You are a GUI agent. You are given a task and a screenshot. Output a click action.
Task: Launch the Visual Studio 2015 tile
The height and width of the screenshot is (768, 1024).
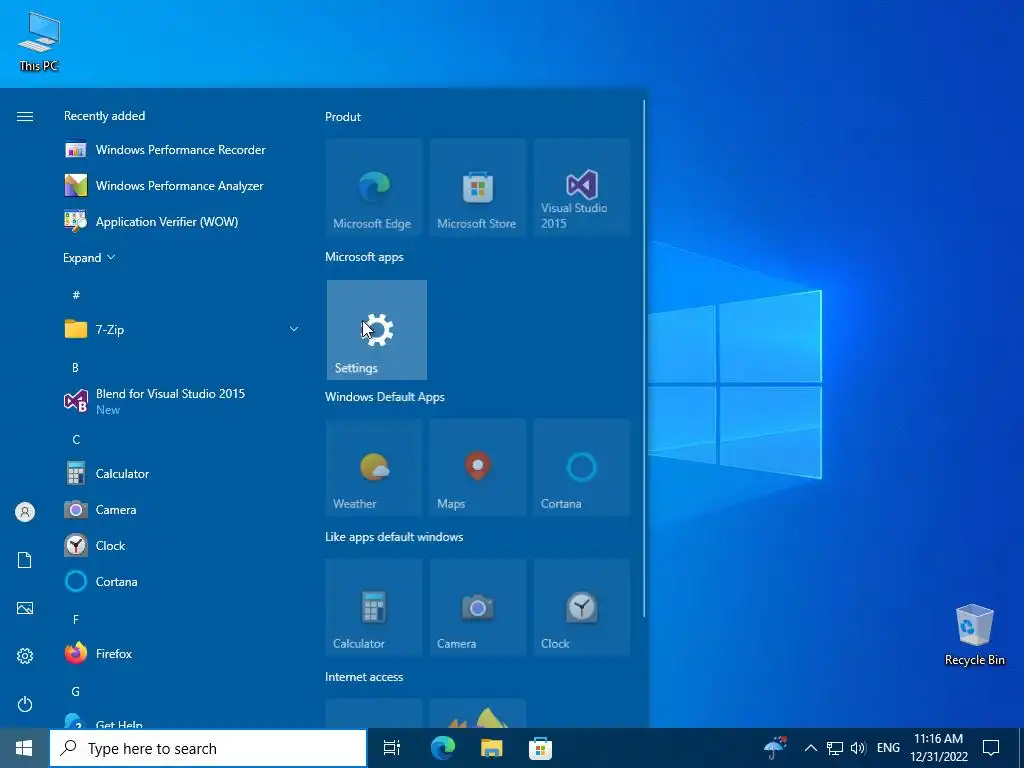pos(582,187)
